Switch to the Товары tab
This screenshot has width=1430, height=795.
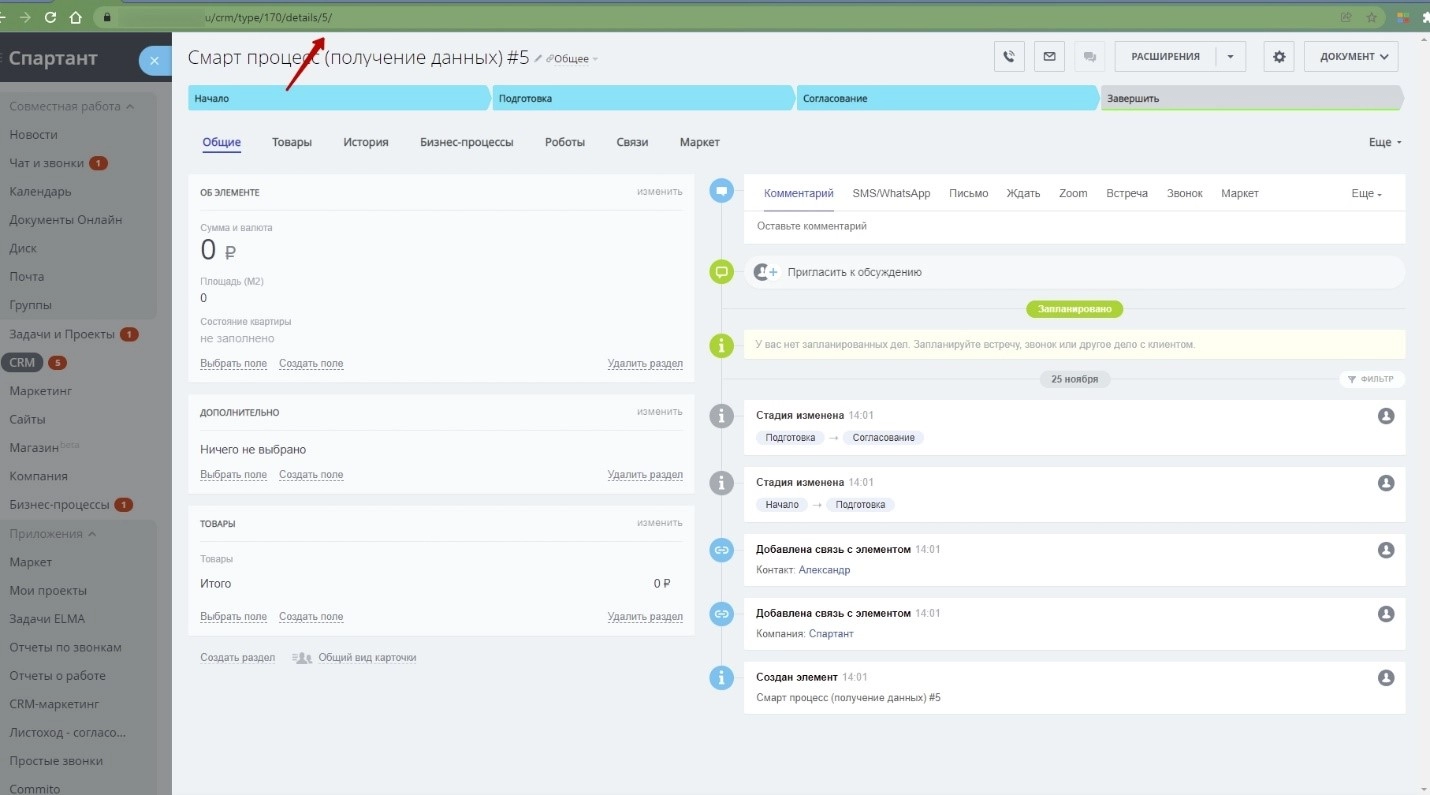(x=292, y=142)
